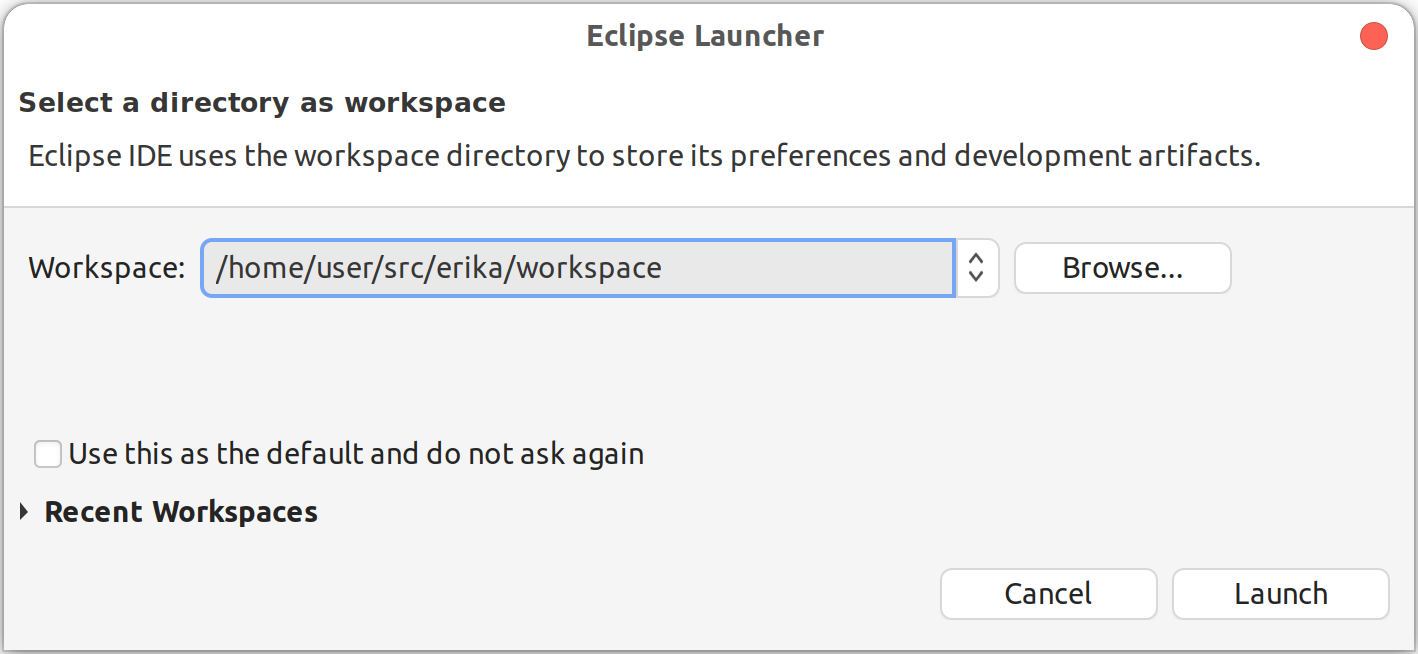Viewport: 1418px width, 654px height.
Task: Cancel the workspace selection dialog
Action: click(1048, 594)
